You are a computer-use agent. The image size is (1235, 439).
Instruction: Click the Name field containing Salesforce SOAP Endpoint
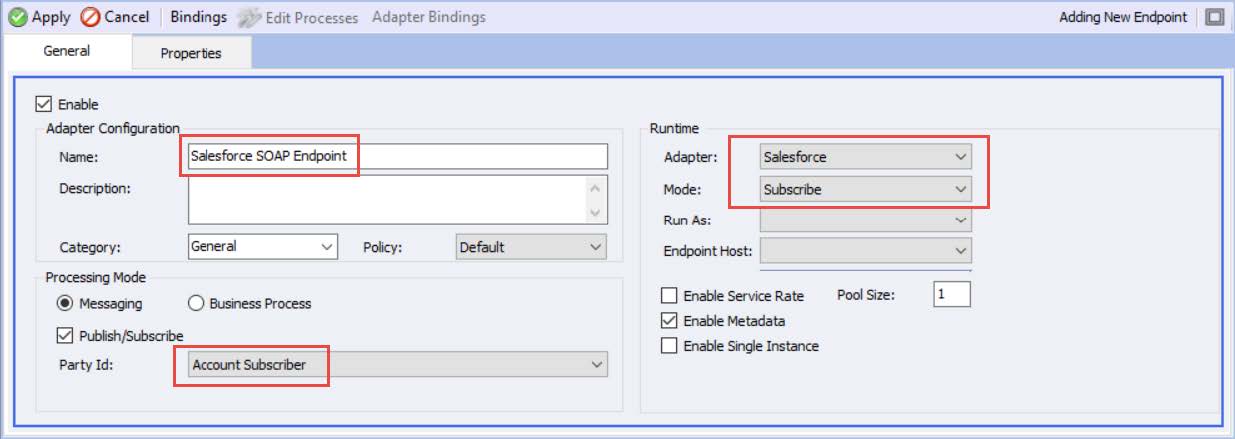point(398,157)
